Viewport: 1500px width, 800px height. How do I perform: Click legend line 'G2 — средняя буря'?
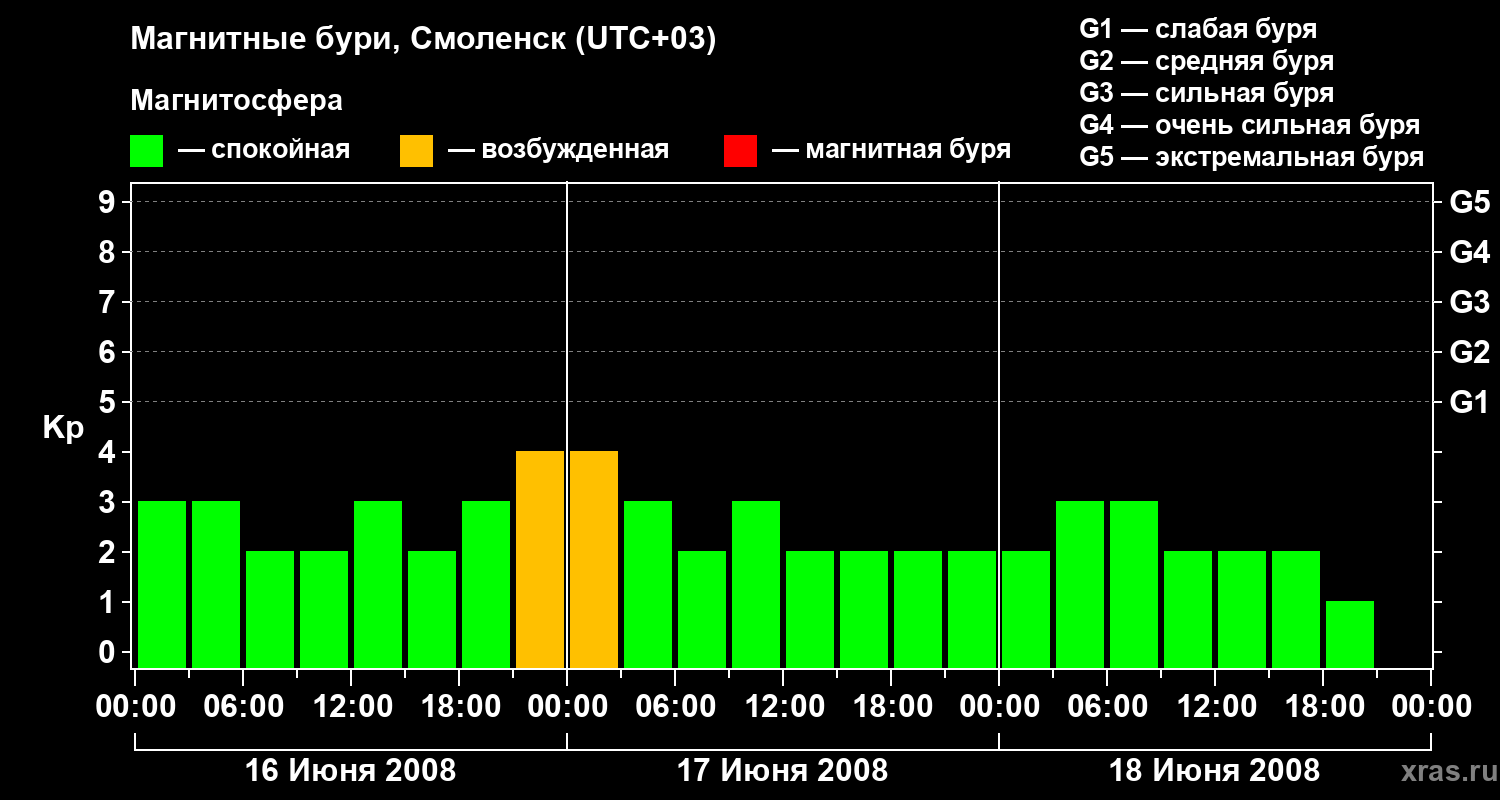tap(1207, 61)
